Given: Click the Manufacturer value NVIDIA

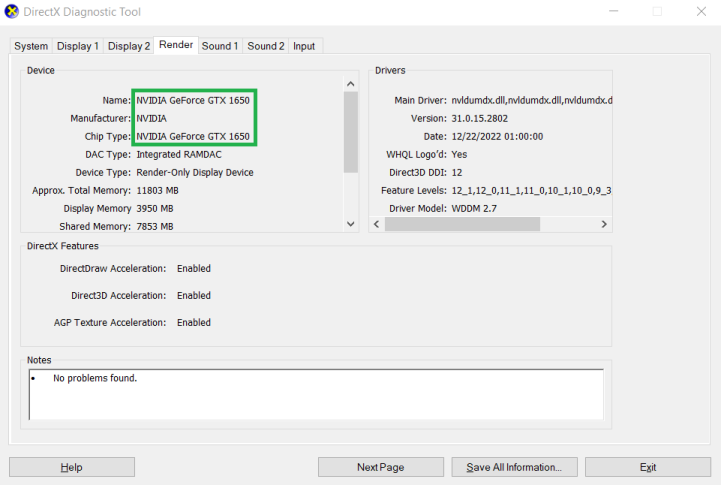Looking at the screenshot, I should tap(152, 118).
